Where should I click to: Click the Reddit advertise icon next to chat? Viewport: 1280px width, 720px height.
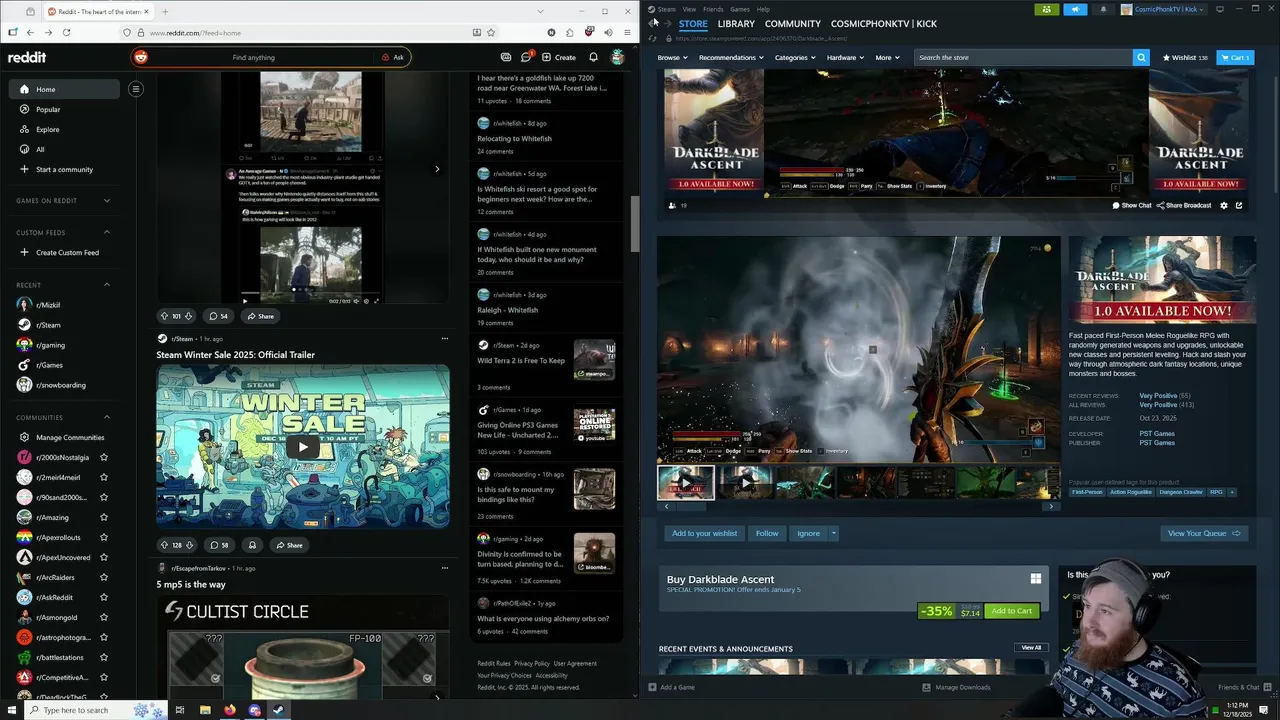506,57
